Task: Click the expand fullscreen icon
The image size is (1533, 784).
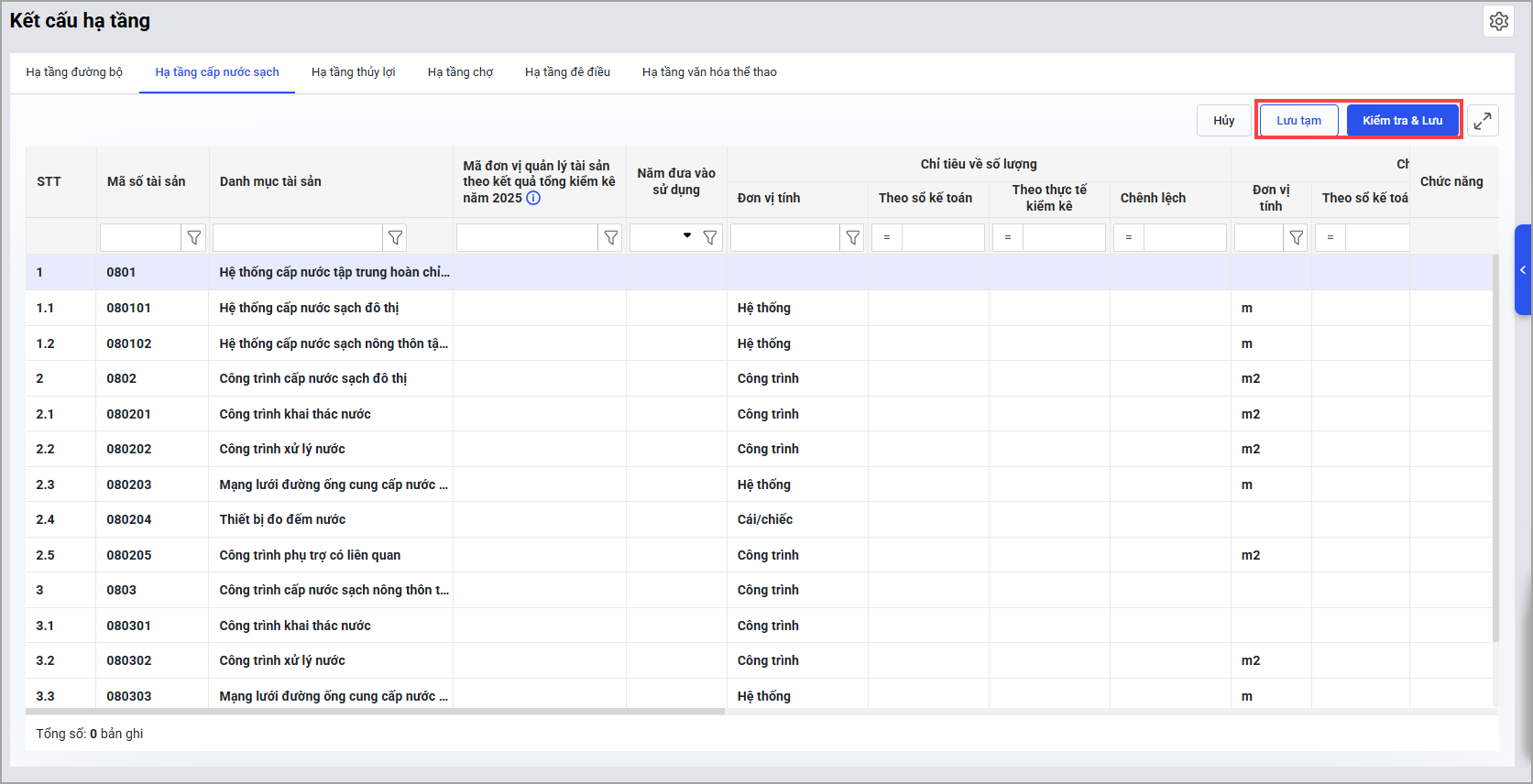Action: (x=1483, y=121)
